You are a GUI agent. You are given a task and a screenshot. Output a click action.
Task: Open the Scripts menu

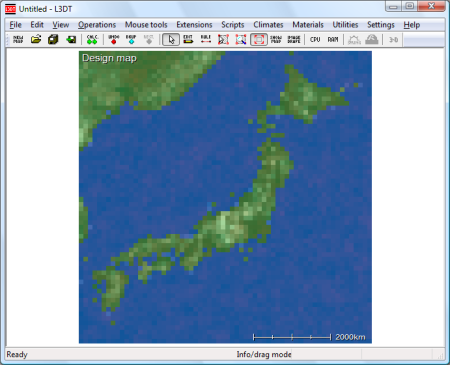(x=233, y=25)
